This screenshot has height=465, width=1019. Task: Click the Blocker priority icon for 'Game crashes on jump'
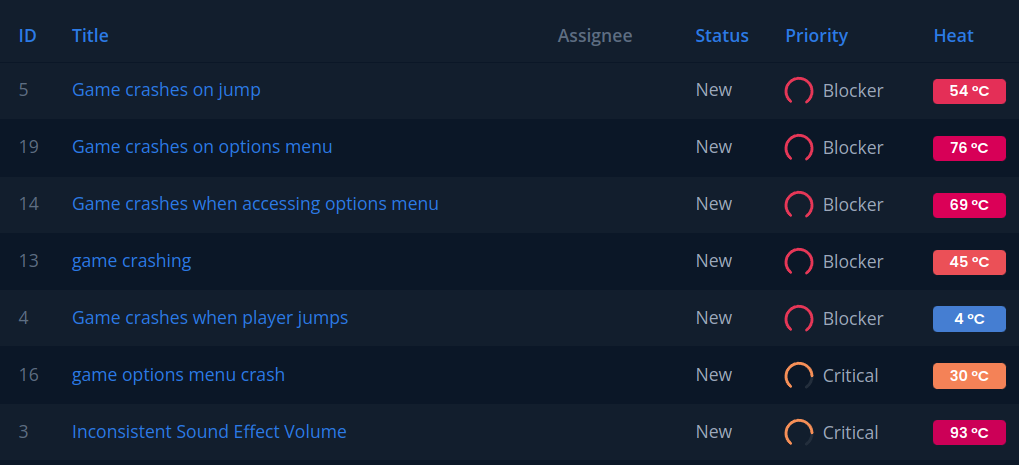pyautogui.click(x=798, y=91)
